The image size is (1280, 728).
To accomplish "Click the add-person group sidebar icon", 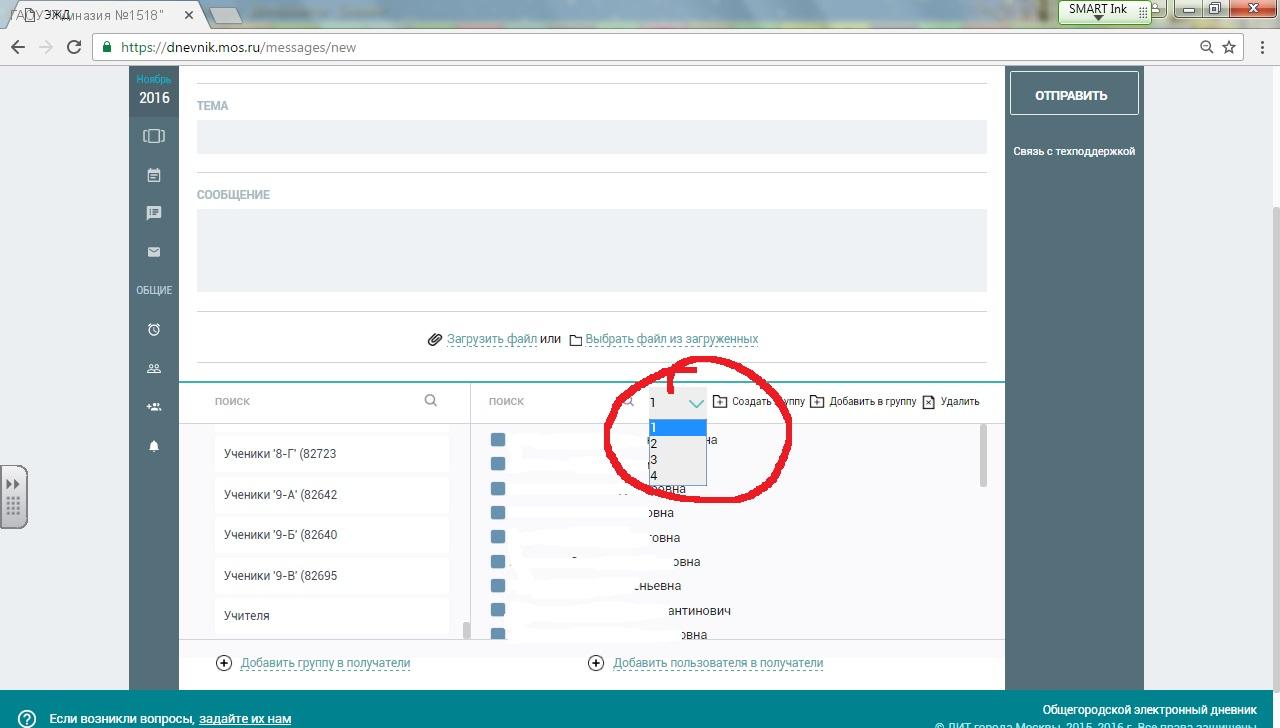I will coord(154,407).
